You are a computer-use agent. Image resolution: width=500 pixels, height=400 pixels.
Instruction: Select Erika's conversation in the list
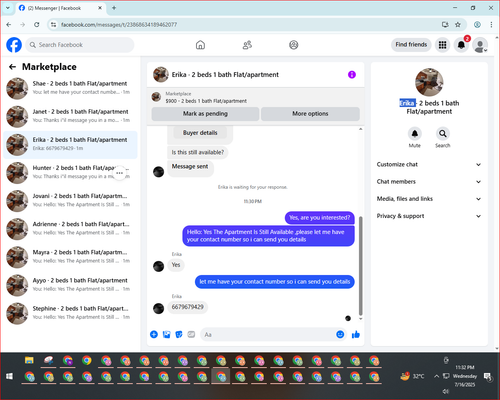(70, 145)
